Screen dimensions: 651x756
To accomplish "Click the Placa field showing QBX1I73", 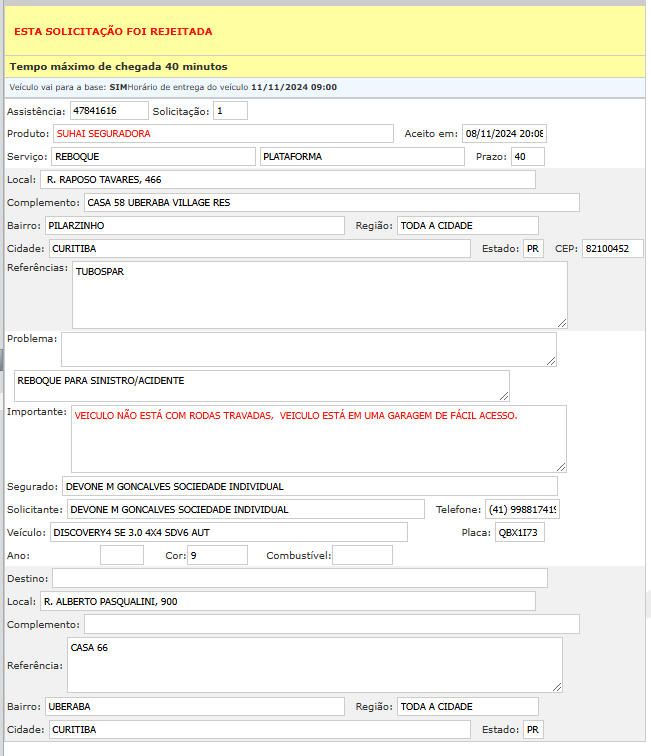I will [x=519, y=533].
